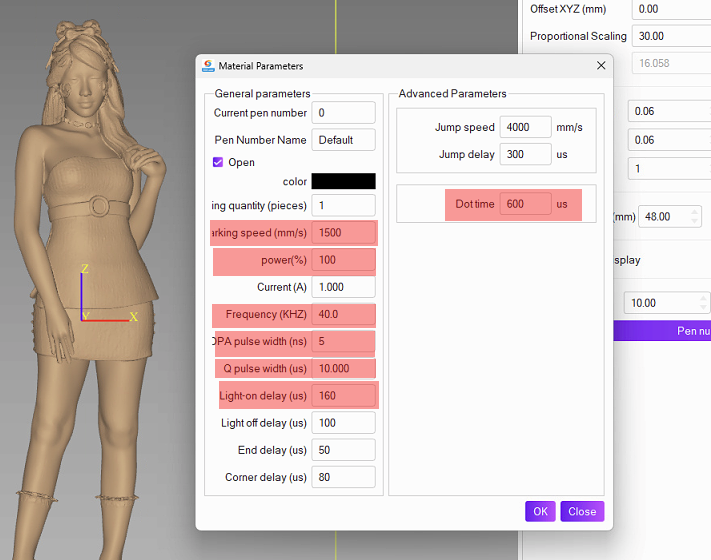Click the Jump delay value field

(526, 154)
